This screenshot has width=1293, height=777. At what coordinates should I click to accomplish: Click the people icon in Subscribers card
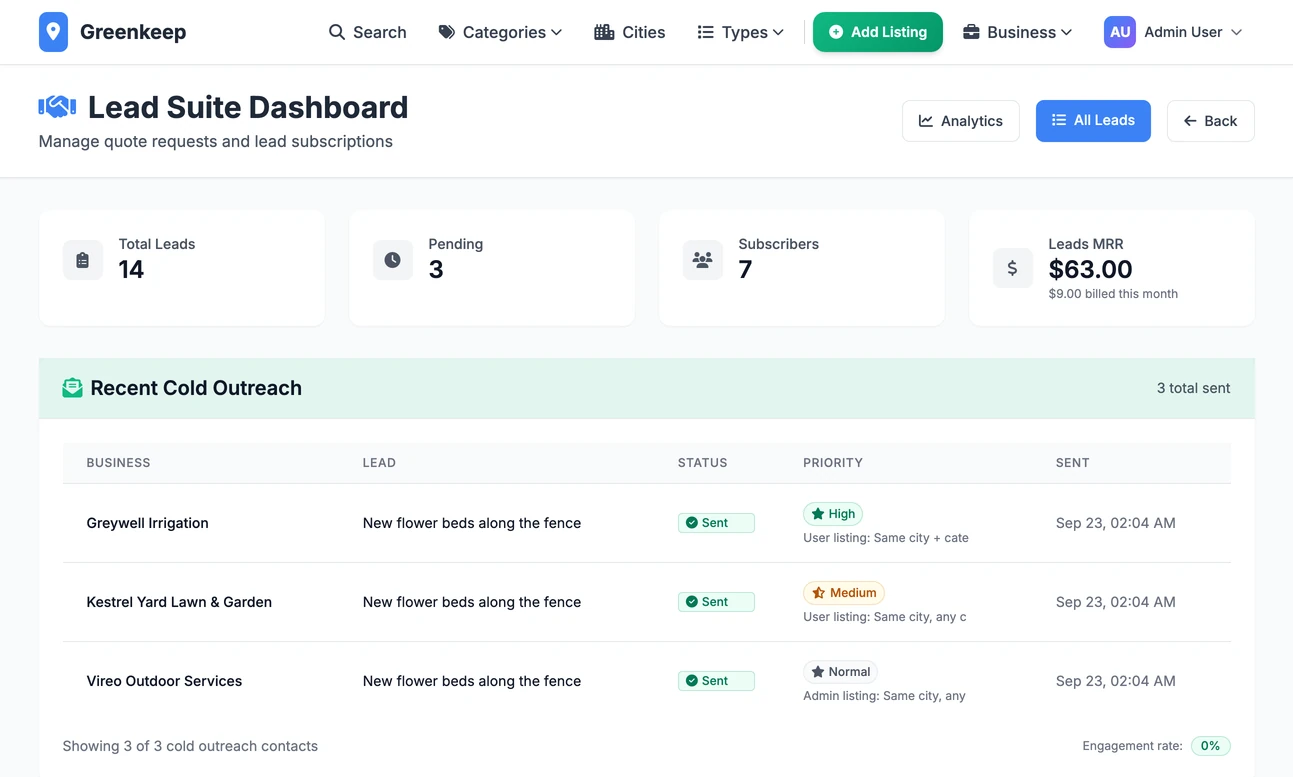(703, 260)
